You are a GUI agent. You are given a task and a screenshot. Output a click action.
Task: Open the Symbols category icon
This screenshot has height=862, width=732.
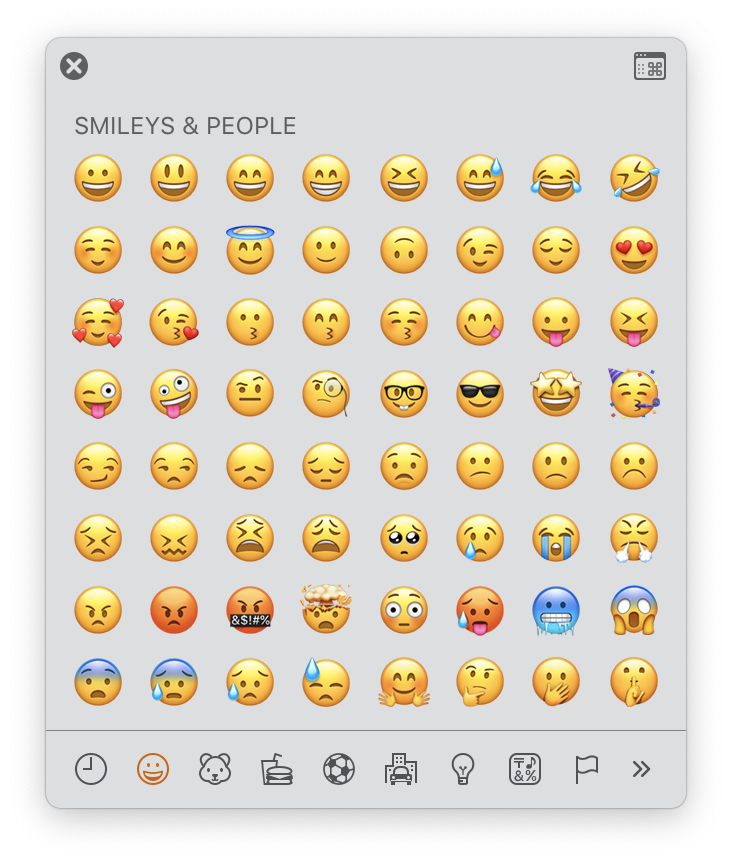(x=525, y=769)
